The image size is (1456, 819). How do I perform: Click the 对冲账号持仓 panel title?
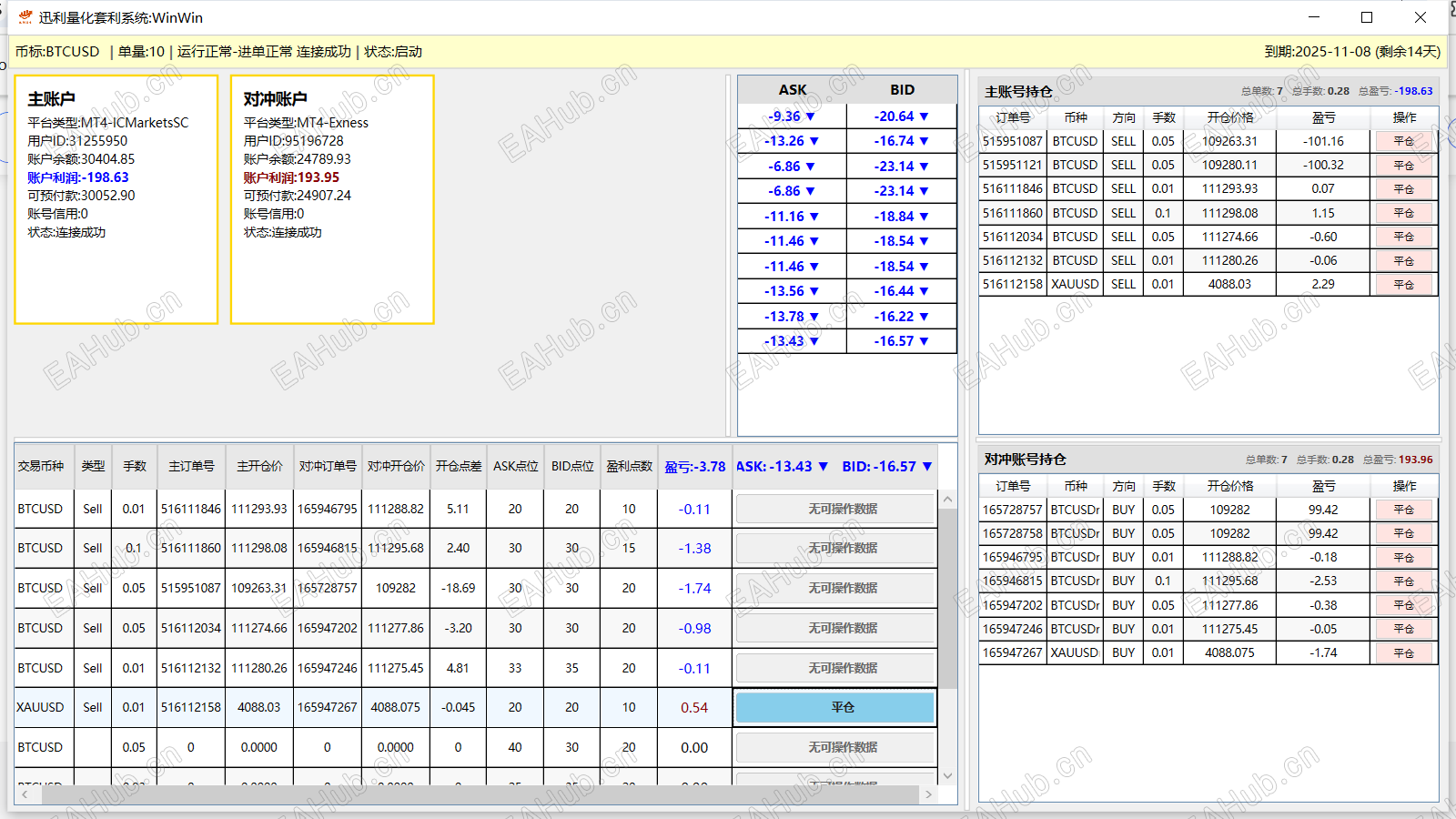click(1025, 460)
